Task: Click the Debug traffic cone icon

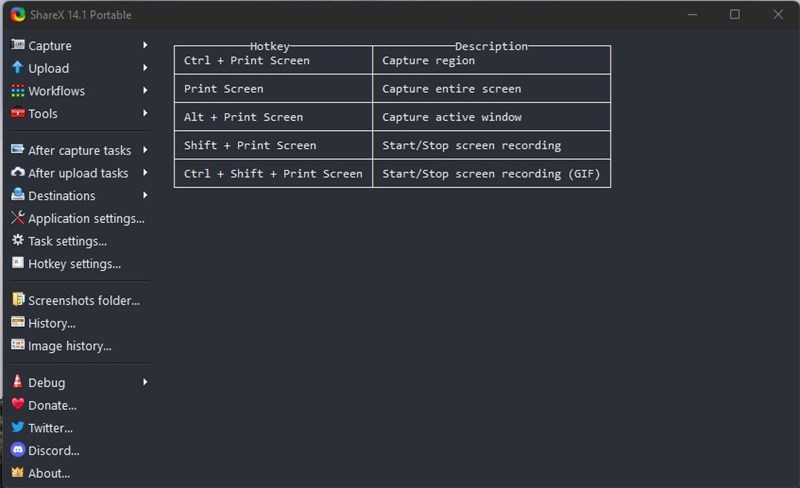Action: point(17,382)
